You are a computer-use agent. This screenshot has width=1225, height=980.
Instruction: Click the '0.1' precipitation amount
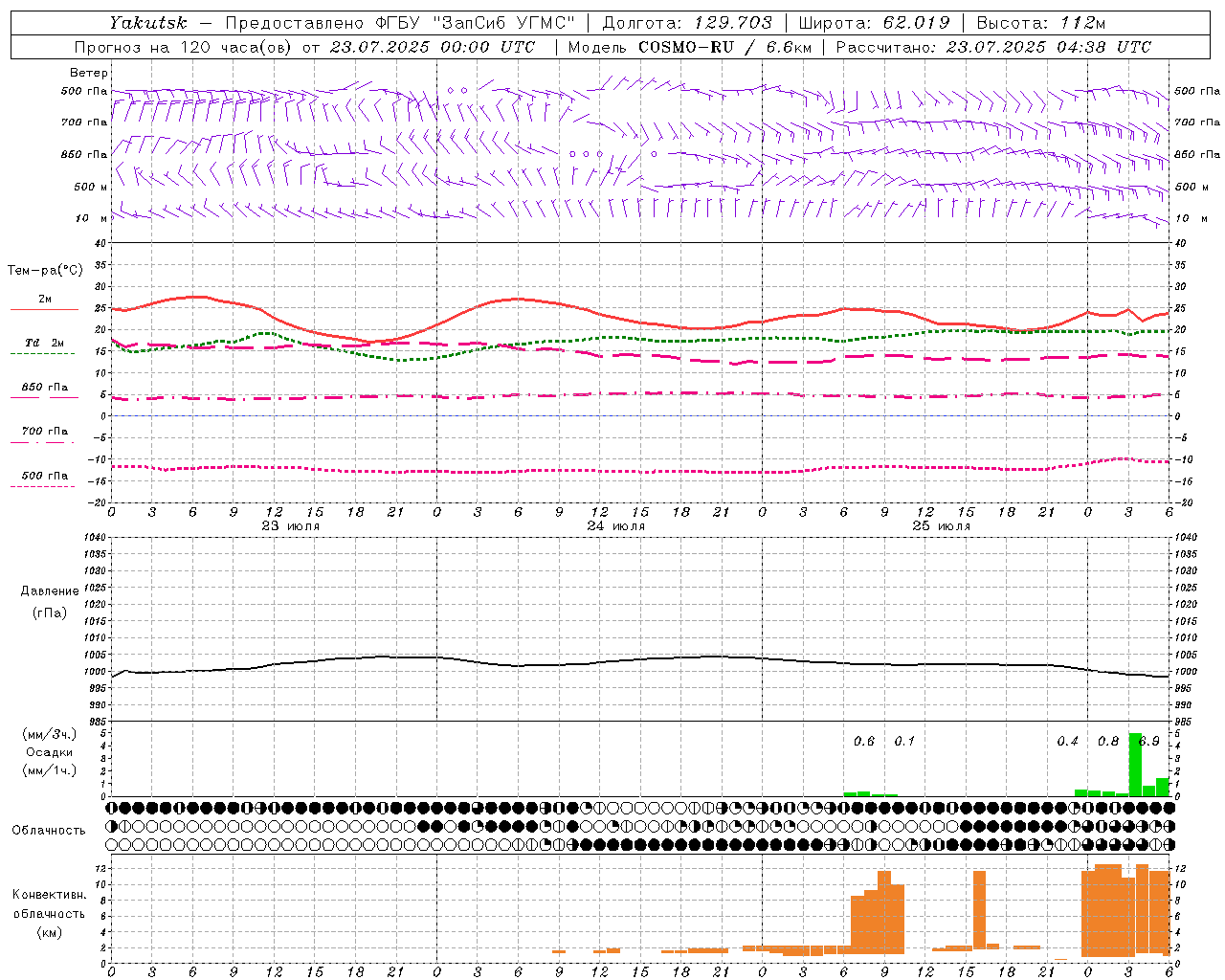904,742
